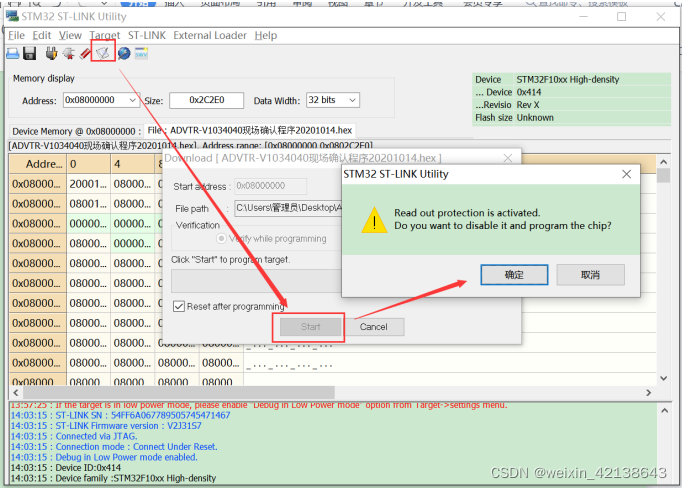Click memory table scroll down arrow
The height and width of the screenshot is (489, 682).
coord(663,378)
